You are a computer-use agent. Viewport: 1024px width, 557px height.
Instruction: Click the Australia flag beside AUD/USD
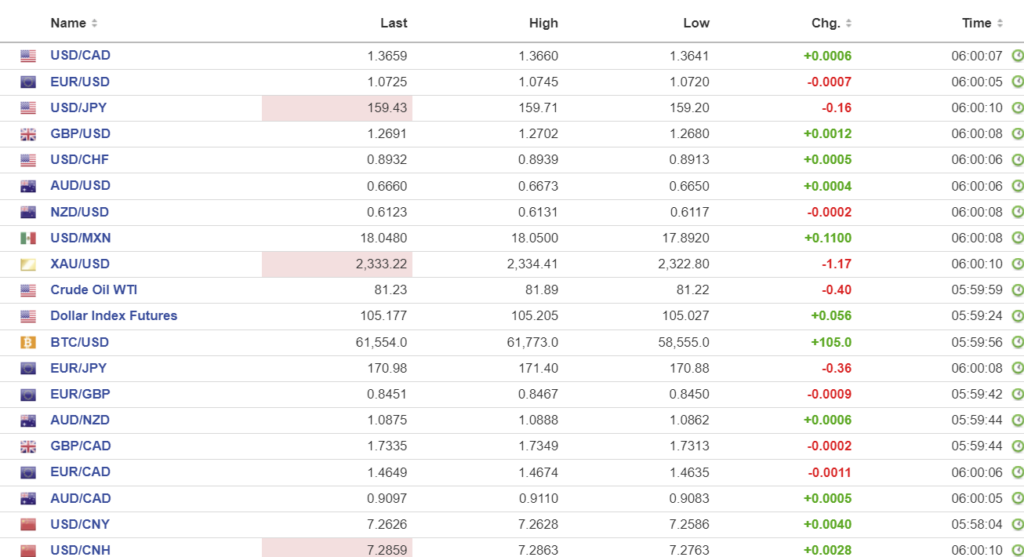coord(28,186)
